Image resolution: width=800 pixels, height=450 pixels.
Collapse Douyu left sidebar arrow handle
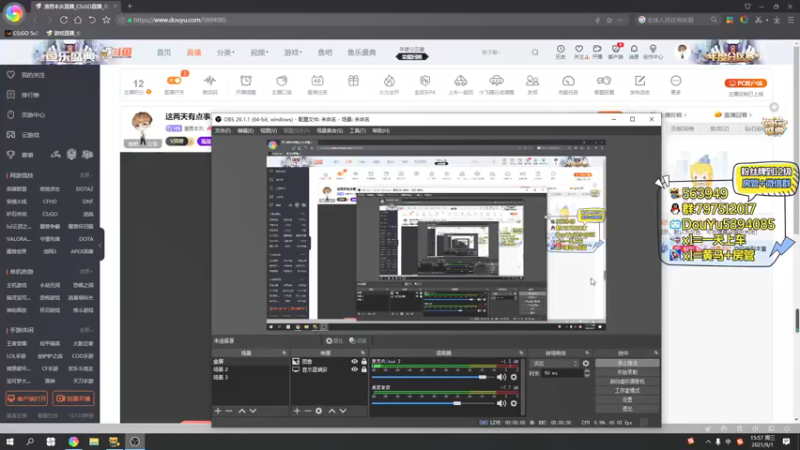click(102, 245)
